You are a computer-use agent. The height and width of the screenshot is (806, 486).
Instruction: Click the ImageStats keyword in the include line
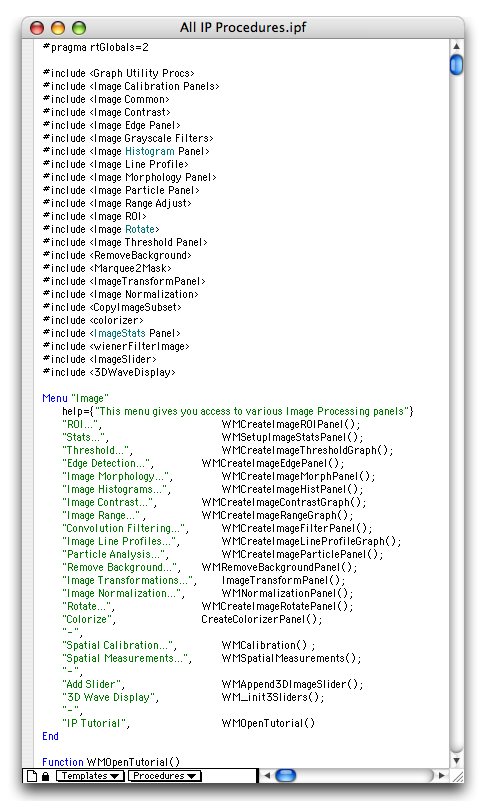(120, 333)
